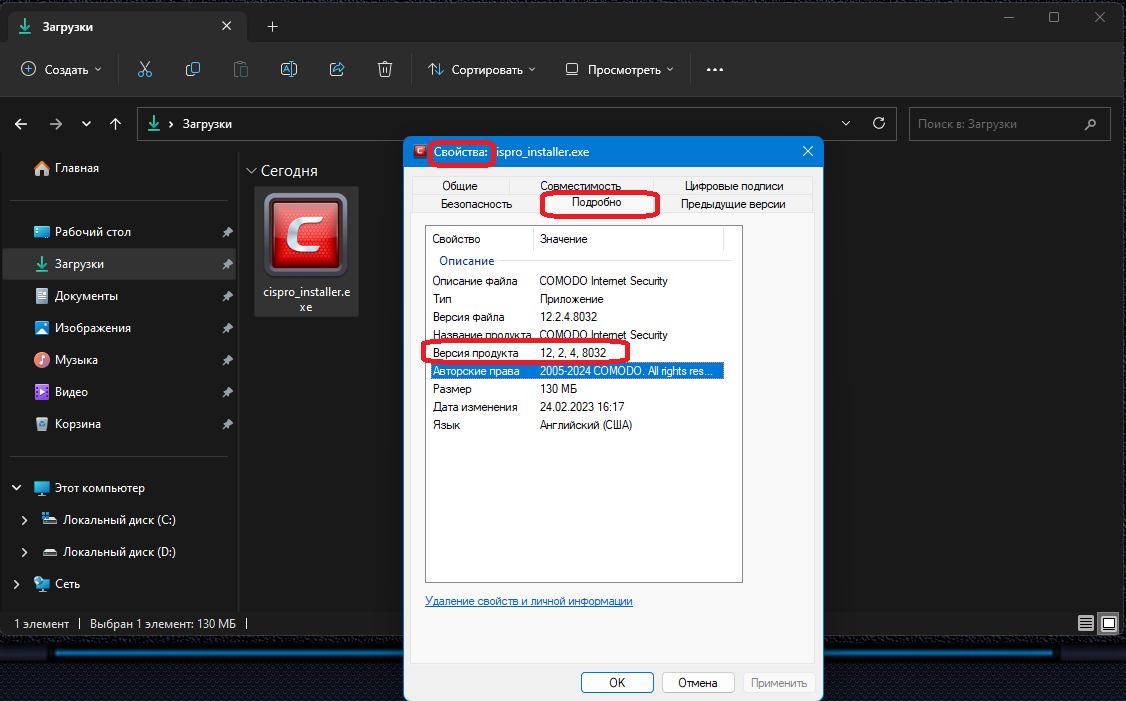Refresh the Загрузки folder
Viewport: 1126px width, 701px height.
click(x=878, y=124)
